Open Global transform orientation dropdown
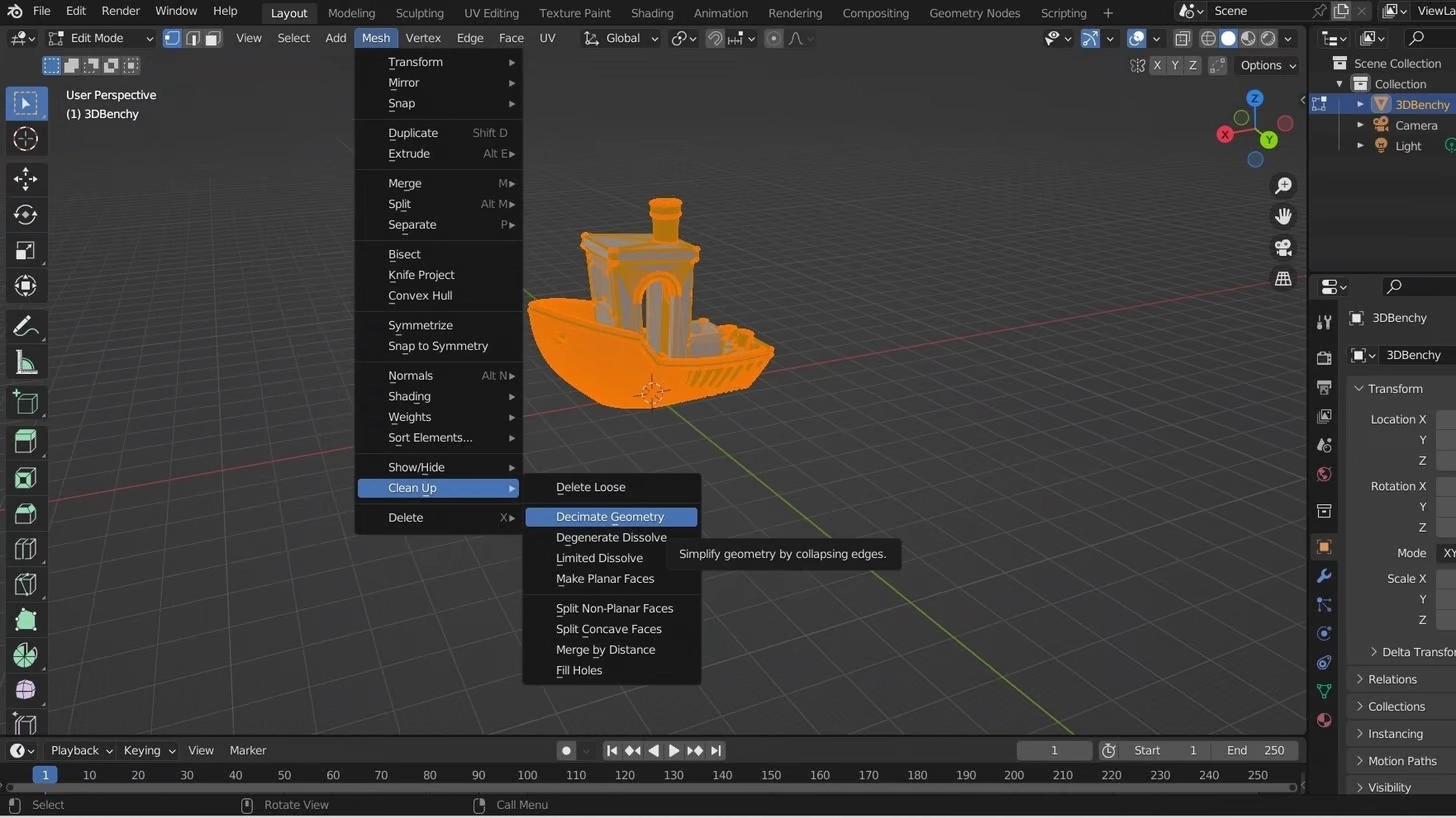Viewport: 1456px width, 818px height. [x=622, y=38]
